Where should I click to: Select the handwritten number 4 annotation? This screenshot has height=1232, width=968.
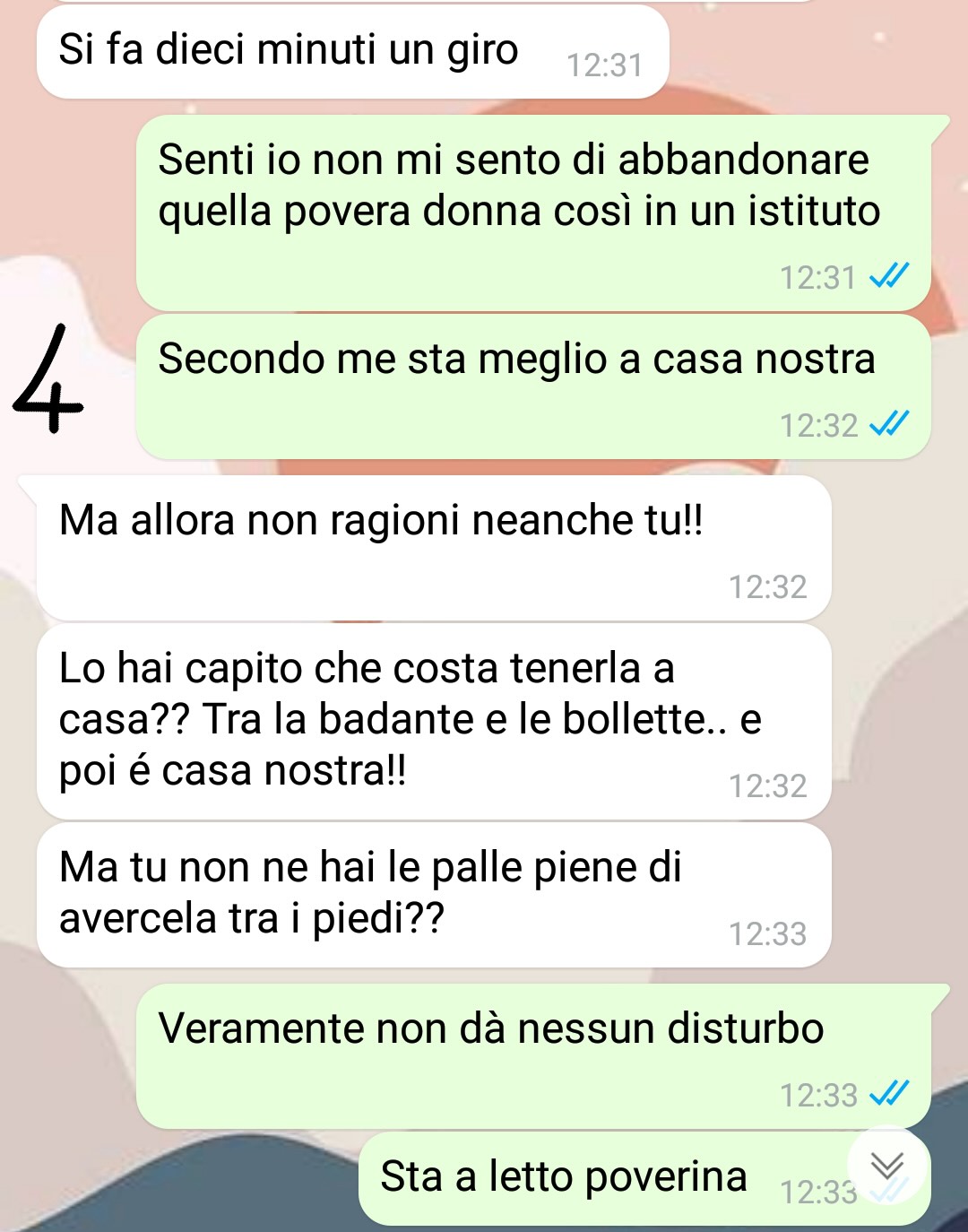(x=48, y=380)
